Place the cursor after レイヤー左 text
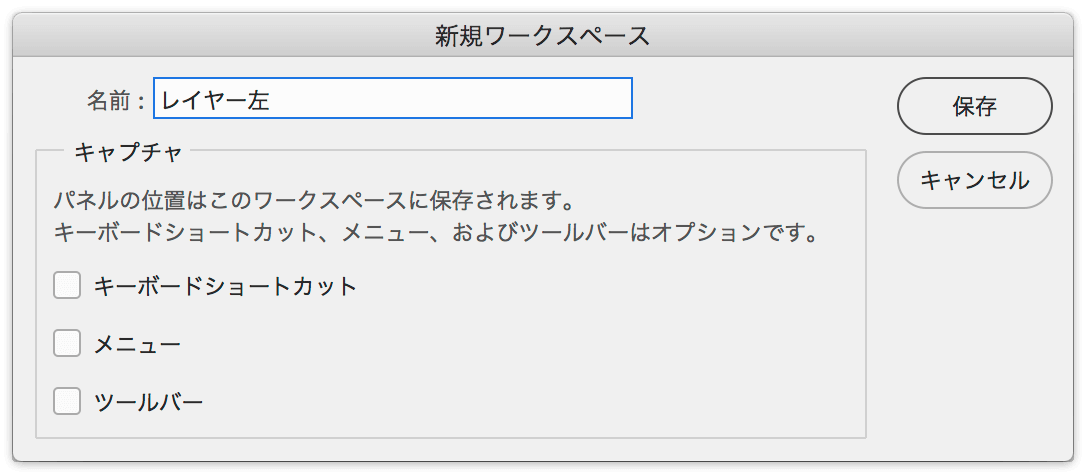Image resolution: width=1086 pixels, height=474 pixels. 271,101
